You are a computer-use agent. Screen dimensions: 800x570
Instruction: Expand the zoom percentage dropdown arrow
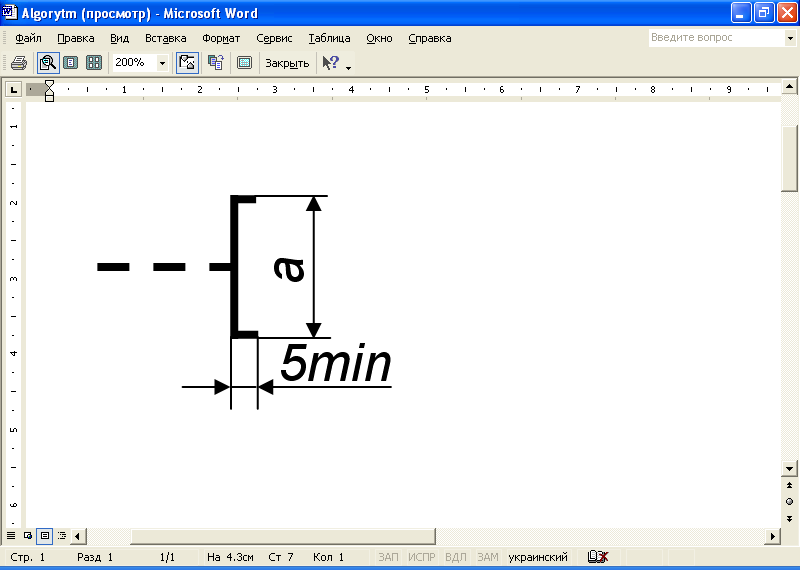pos(162,63)
